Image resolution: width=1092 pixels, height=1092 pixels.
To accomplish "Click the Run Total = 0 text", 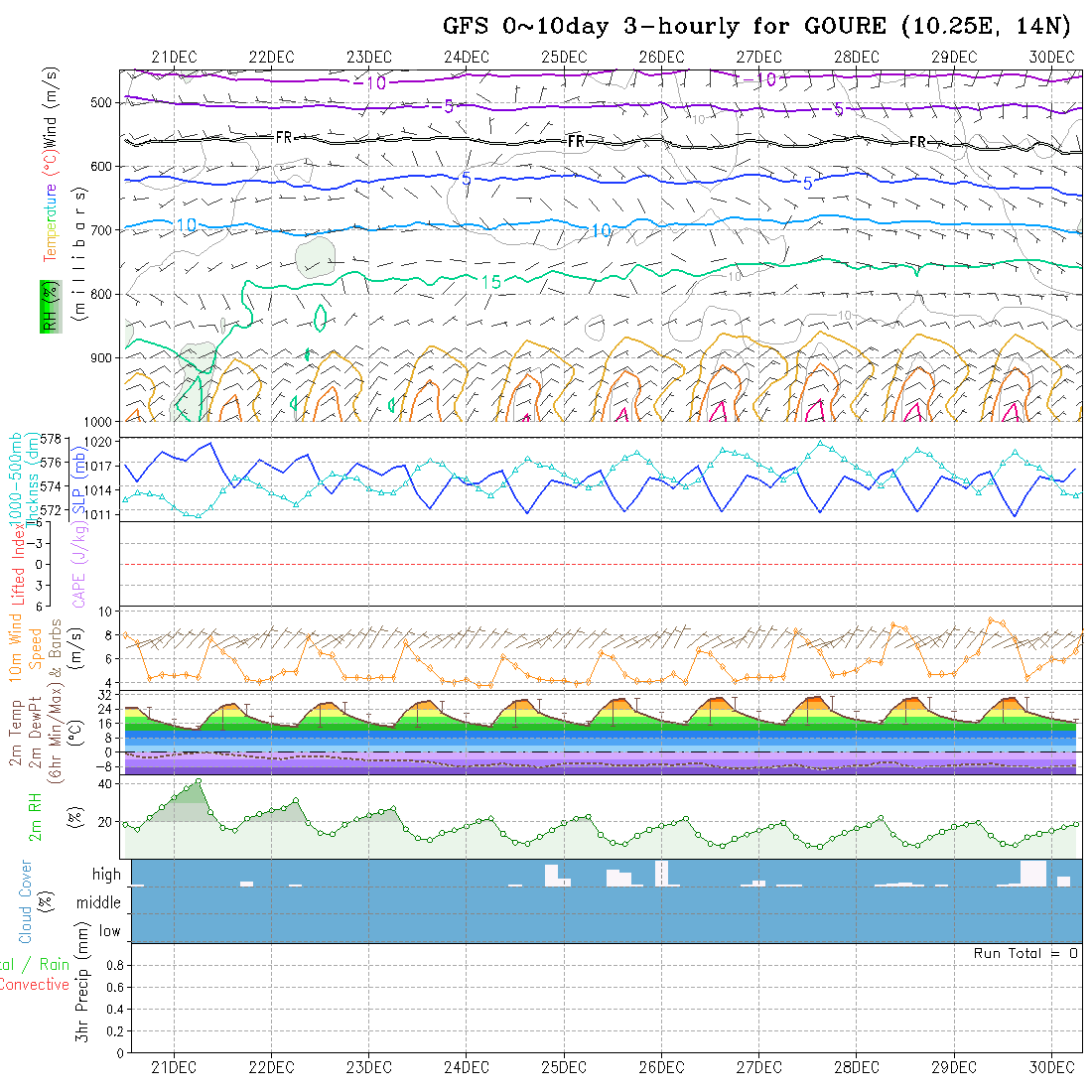I will [x=1025, y=953].
